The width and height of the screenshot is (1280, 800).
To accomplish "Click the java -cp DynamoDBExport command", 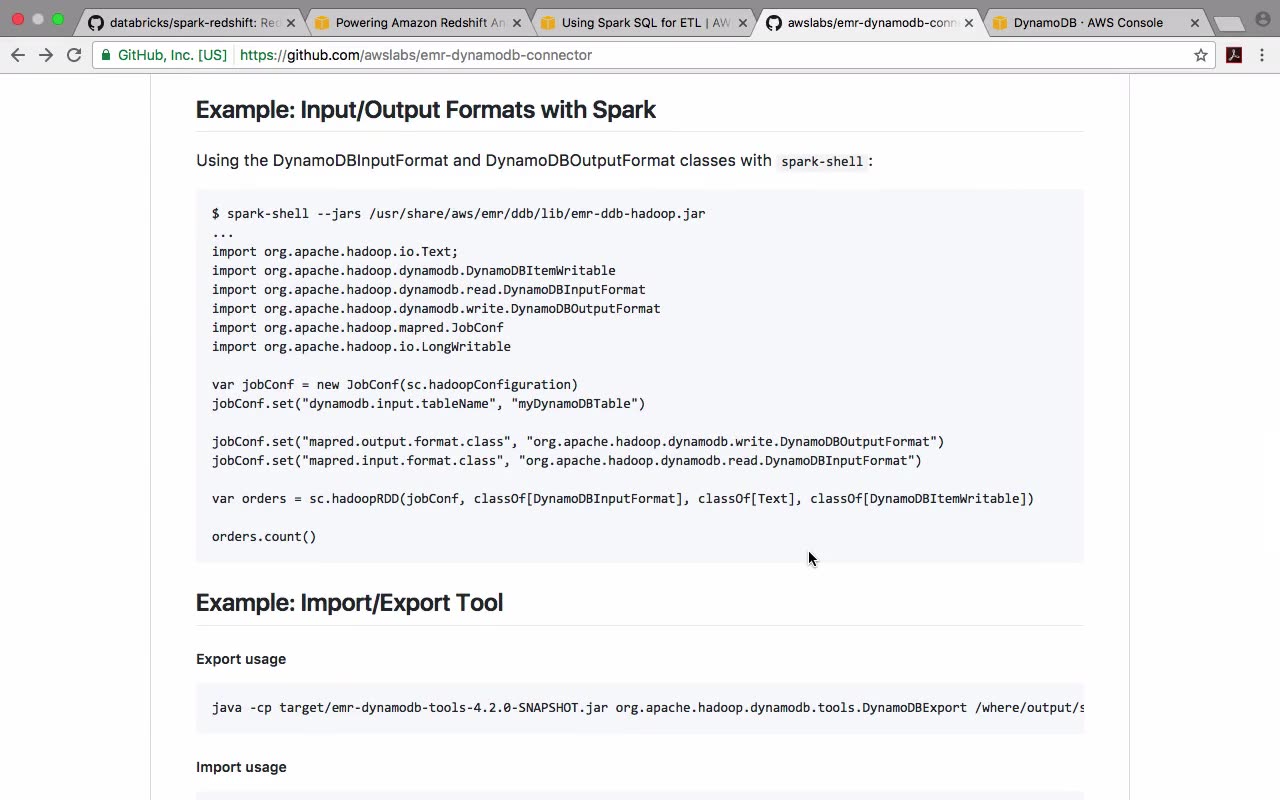I will (x=648, y=707).
